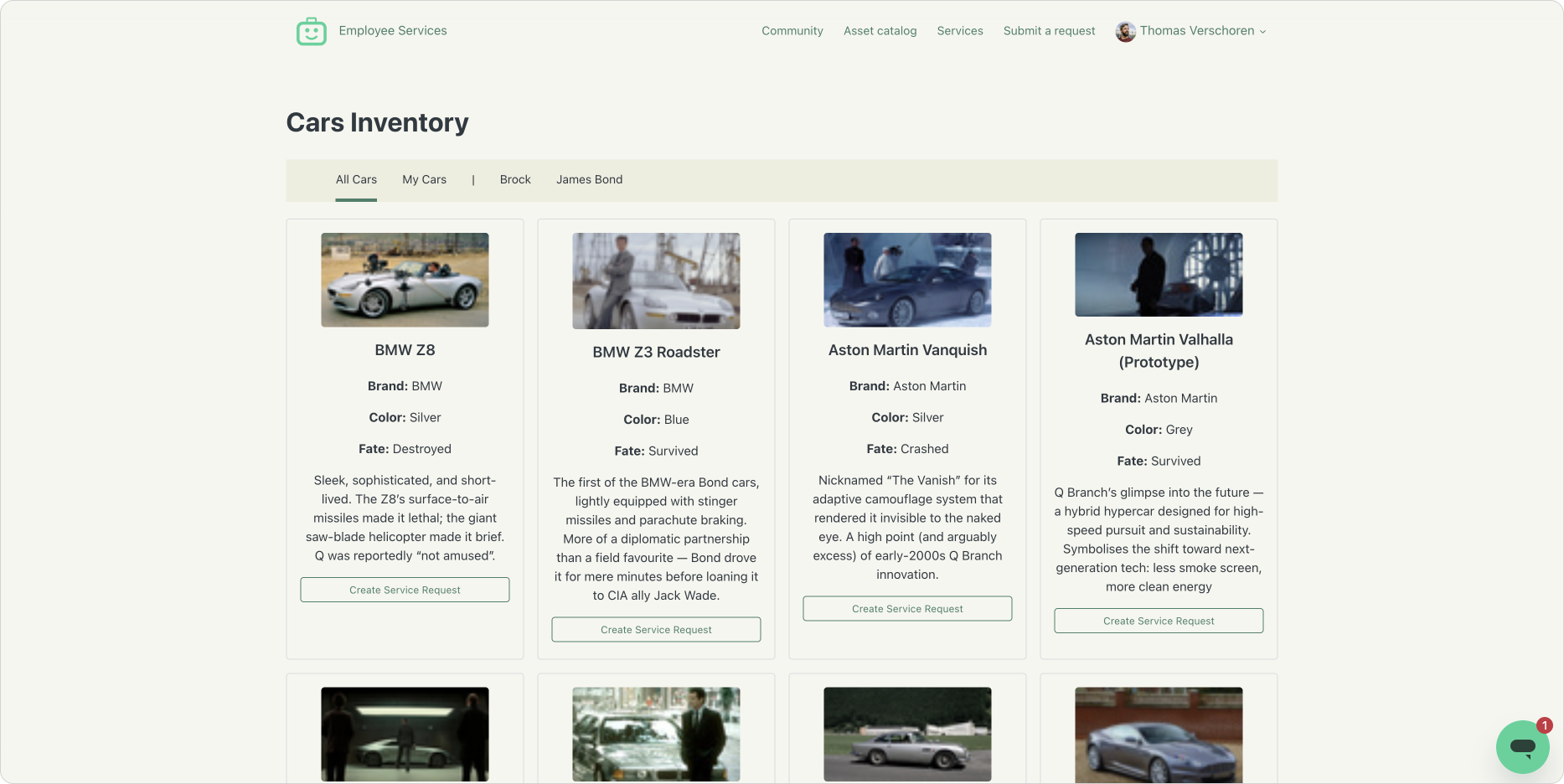Click 'Color: Grey' on the Valhalla card
Viewport: 1564px width, 784px height.
[1159, 430]
